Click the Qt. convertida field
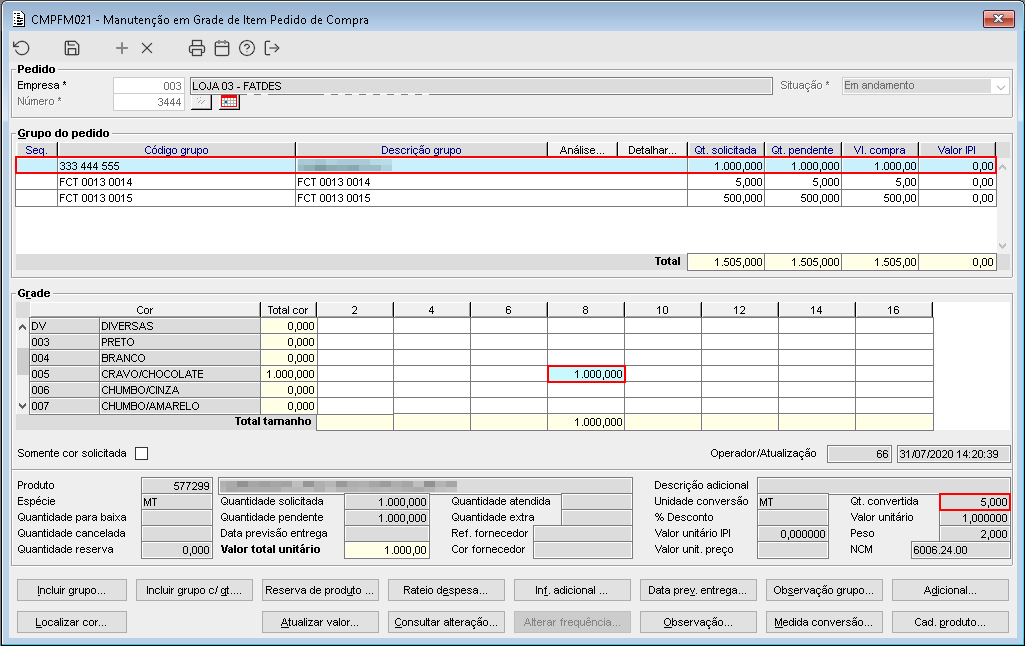1025x646 pixels. pyautogui.click(x=975, y=502)
